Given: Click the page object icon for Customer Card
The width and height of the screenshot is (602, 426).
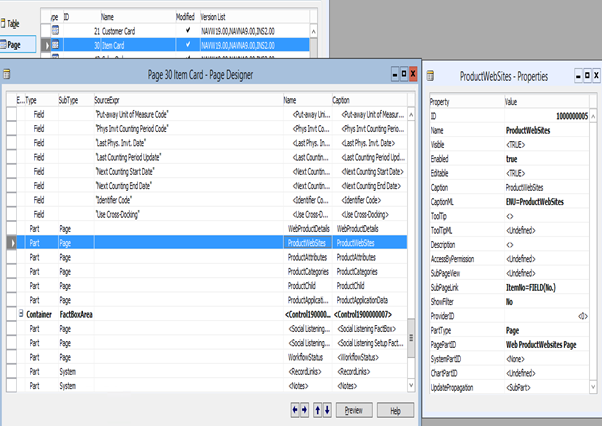Looking at the screenshot, I should pyautogui.click(x=55, y=30).
